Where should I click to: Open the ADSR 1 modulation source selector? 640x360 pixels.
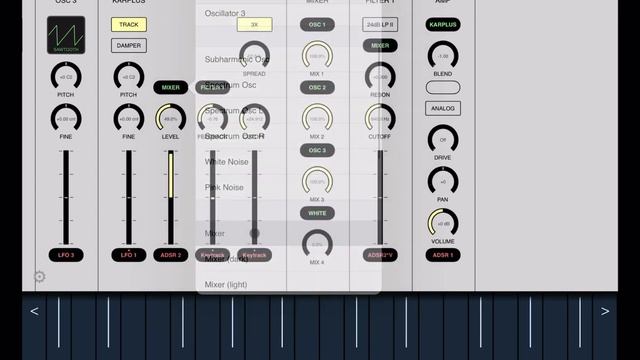[443, 255]
